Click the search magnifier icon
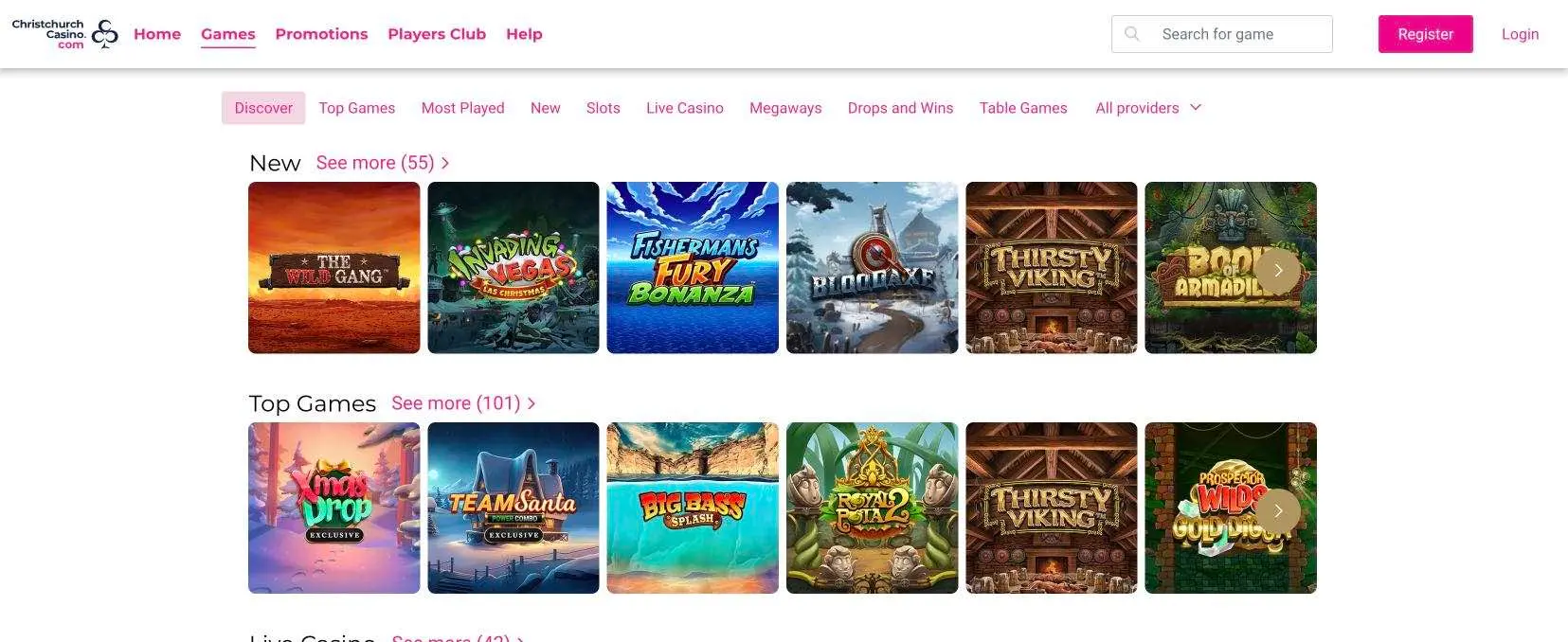The height and width of the screenshot is (642, 1568). coord(1131,34)
